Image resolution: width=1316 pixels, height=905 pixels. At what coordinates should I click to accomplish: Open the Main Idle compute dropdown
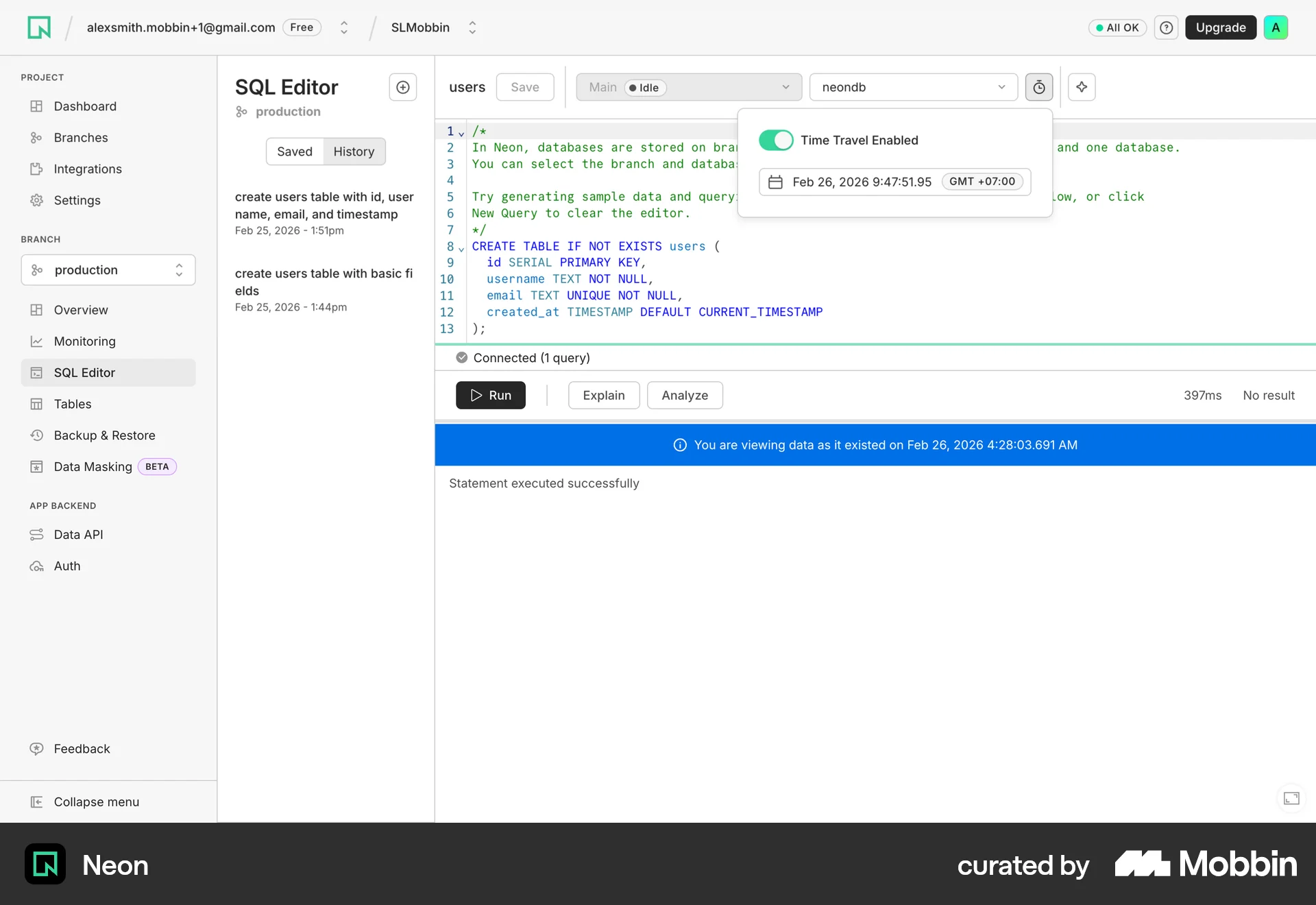pyautogui.click(x=689, y=87)
